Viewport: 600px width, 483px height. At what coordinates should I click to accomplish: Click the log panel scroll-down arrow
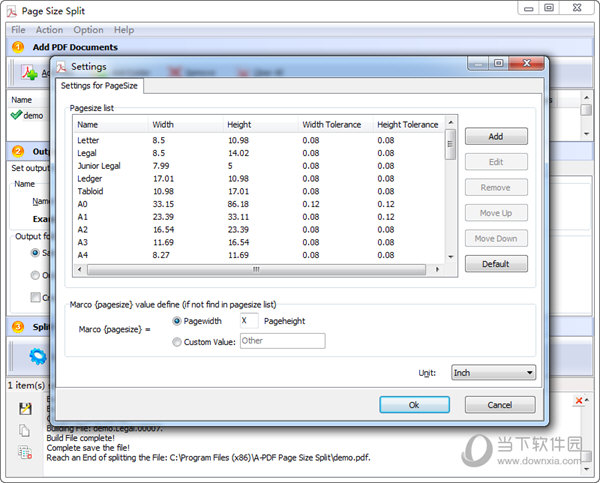pyautogui.click(x=586, y=469)
